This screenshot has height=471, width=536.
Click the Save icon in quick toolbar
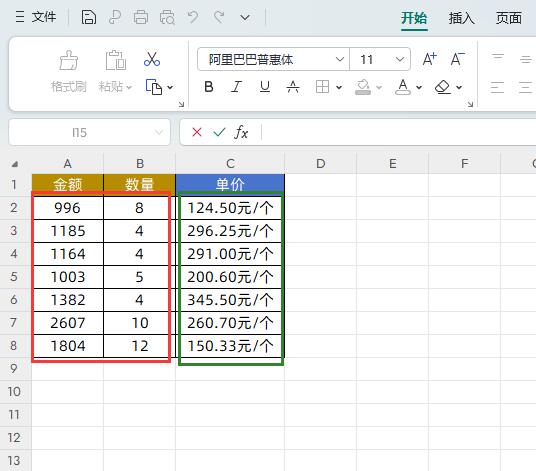pyautogui.click(x=89, y=17)
